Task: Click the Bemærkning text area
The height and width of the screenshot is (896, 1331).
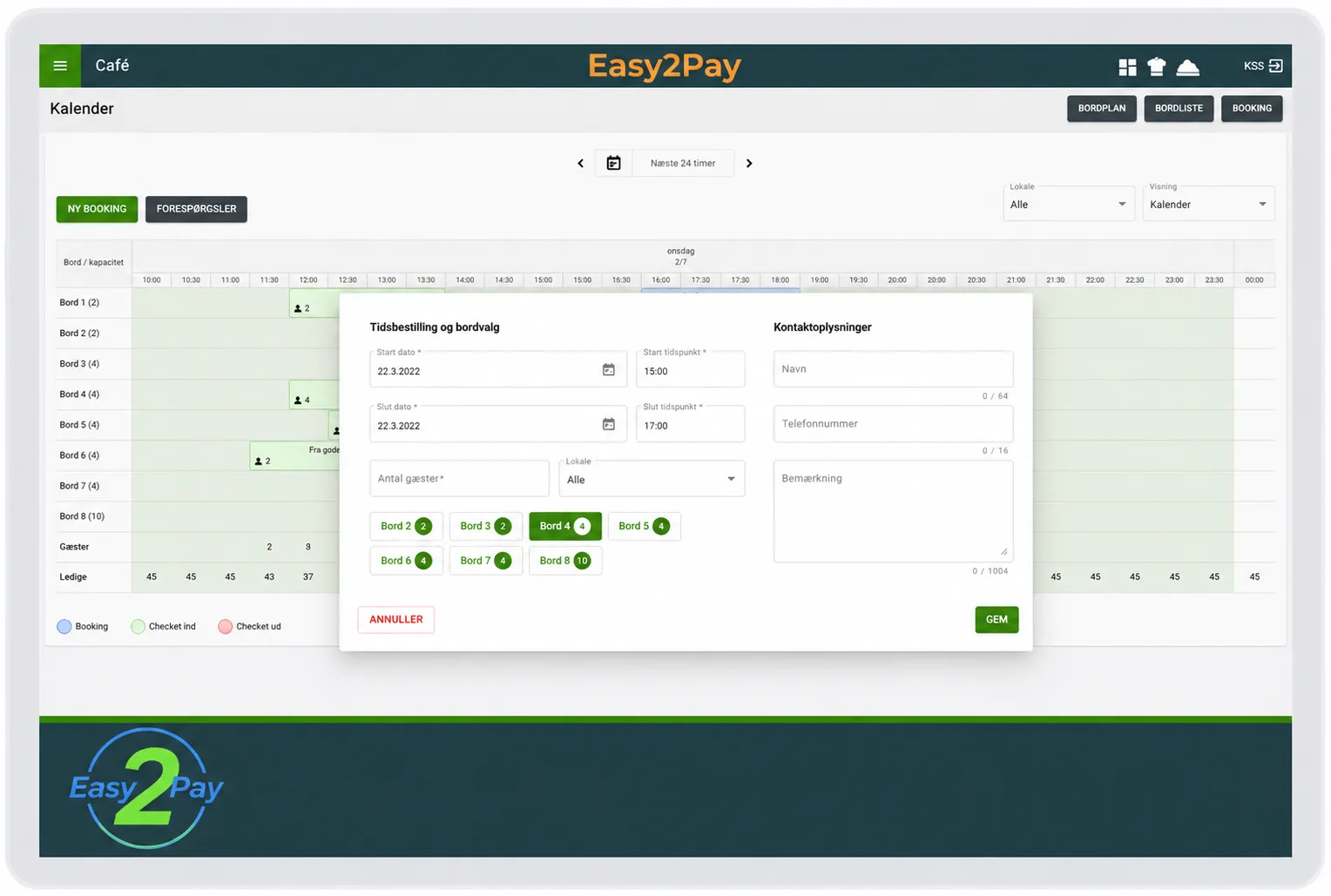Action: point(893,511)
